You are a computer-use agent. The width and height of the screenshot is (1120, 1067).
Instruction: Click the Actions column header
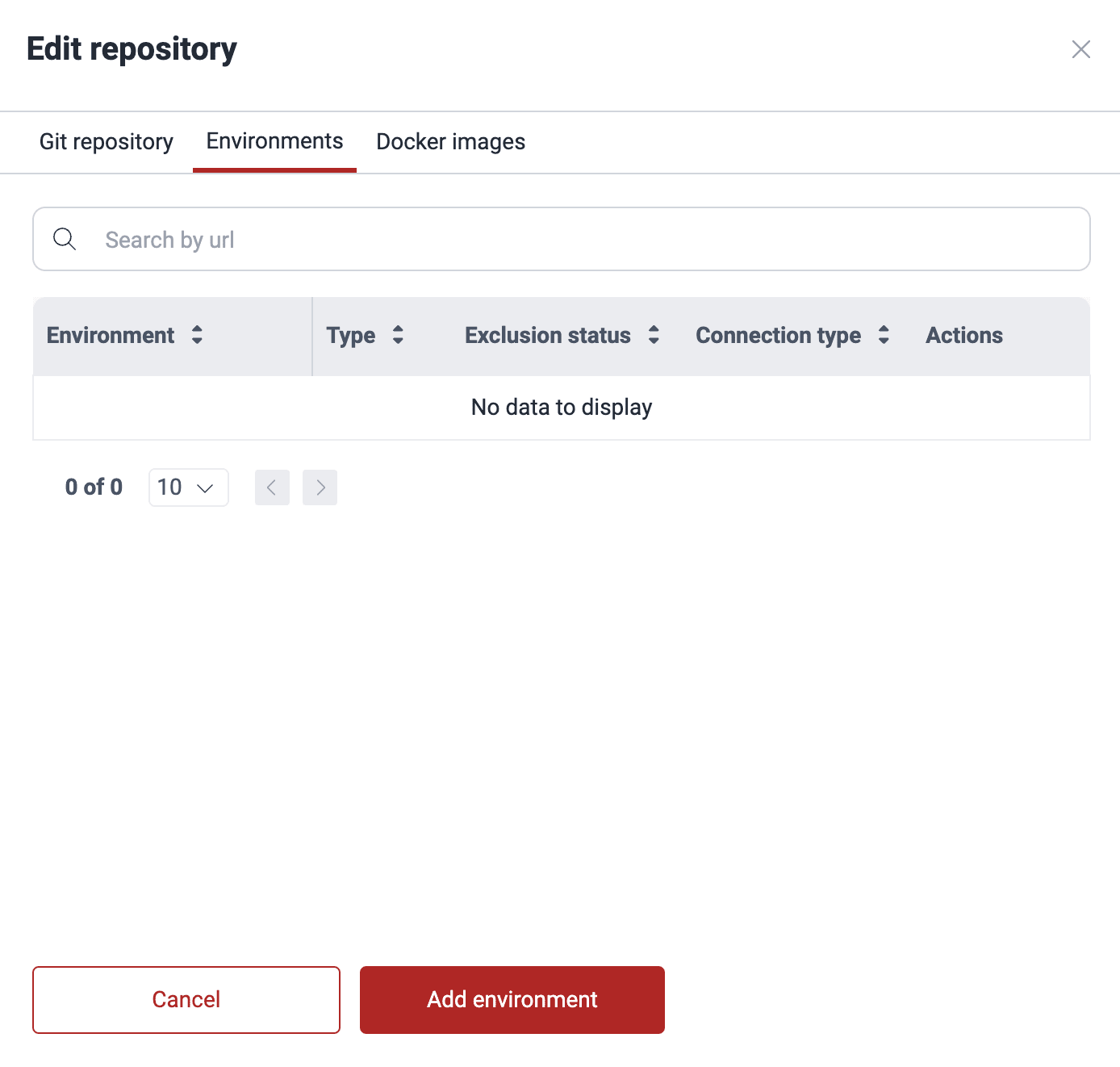pos(964,336)
